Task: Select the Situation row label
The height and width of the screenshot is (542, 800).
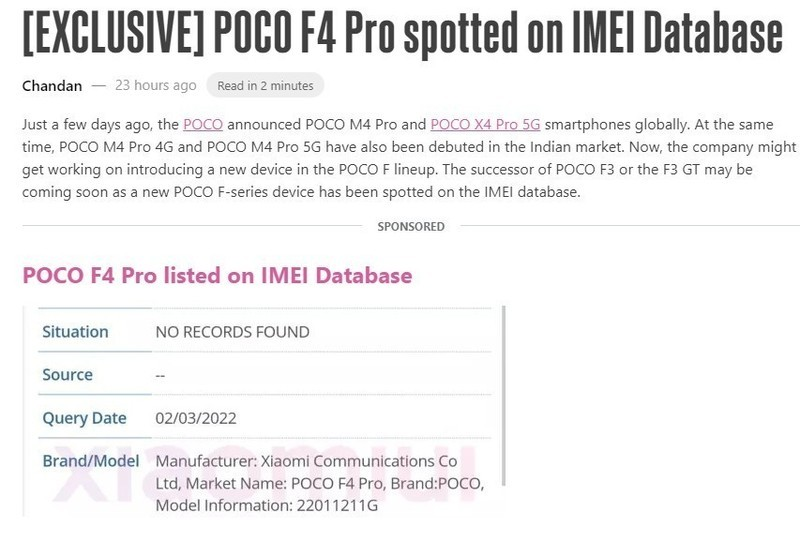Action: click(75, 332)
